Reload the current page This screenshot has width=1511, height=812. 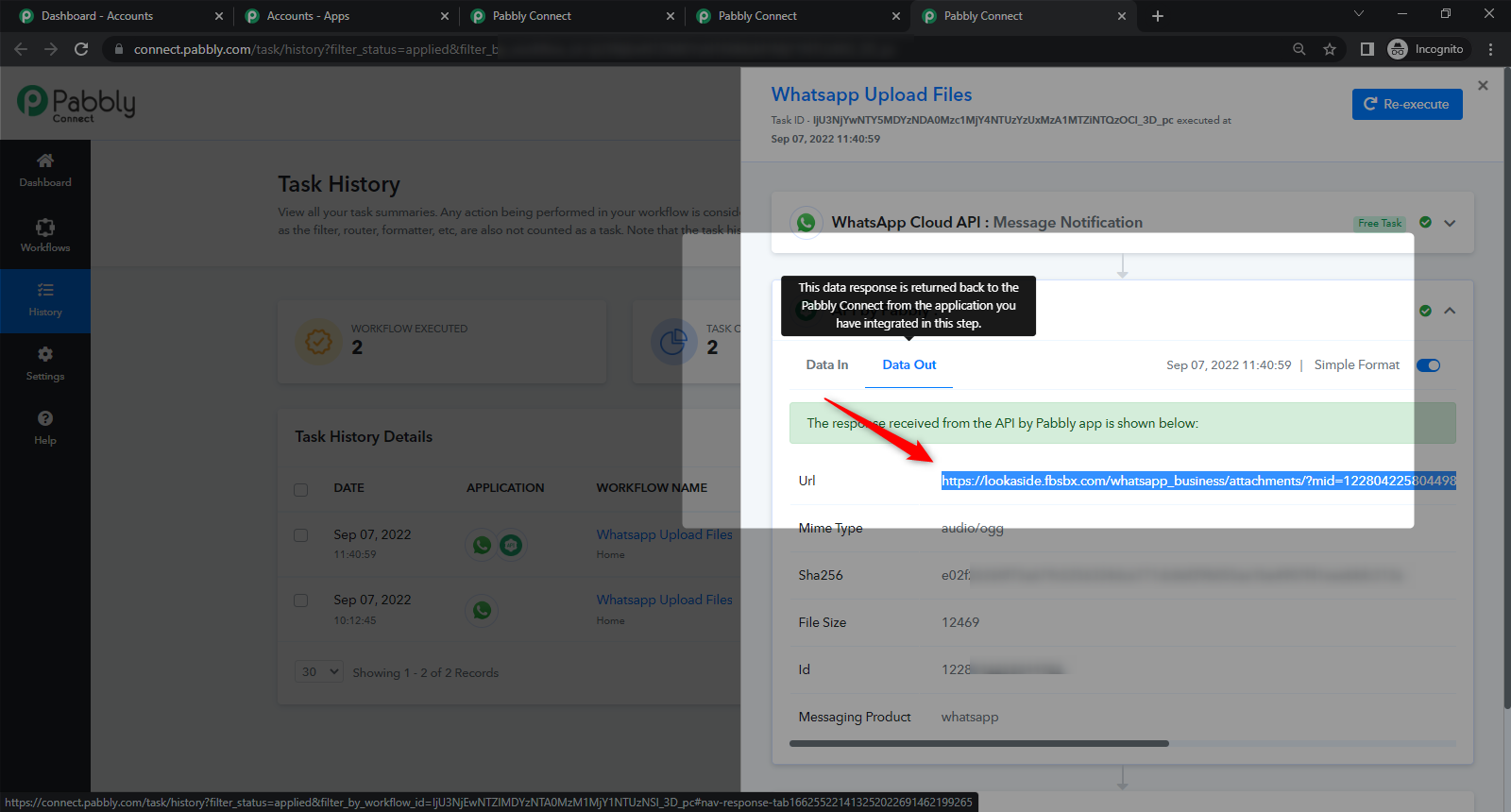(81, 49)
